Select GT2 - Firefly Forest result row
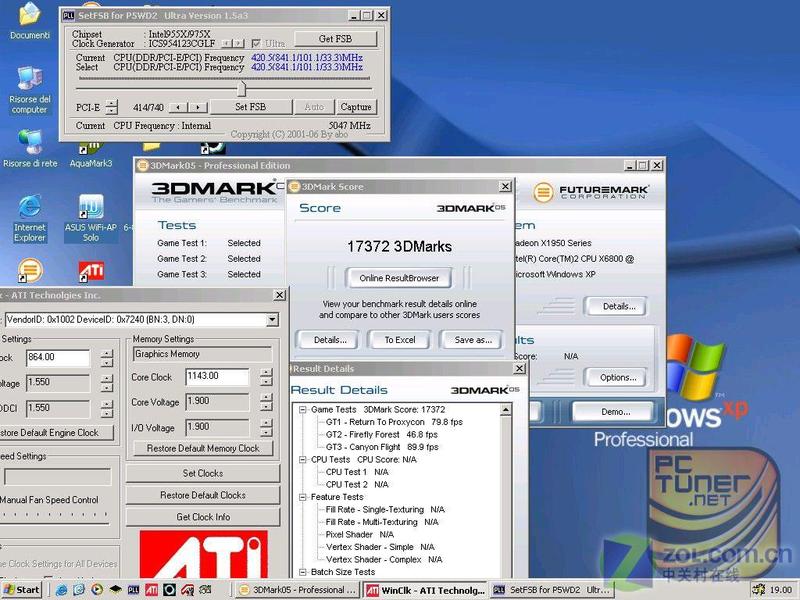800x600 pixels. pos(382,435)
